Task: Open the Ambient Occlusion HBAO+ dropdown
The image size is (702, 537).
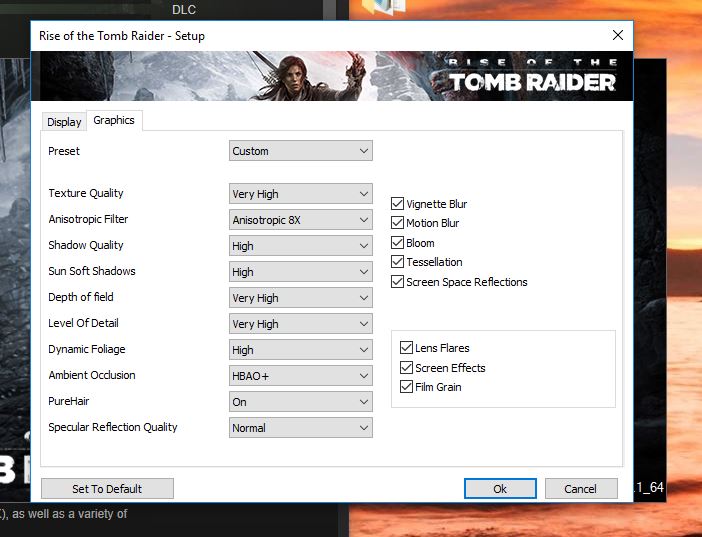Action: pyautogui.click(x=300, y=376)
